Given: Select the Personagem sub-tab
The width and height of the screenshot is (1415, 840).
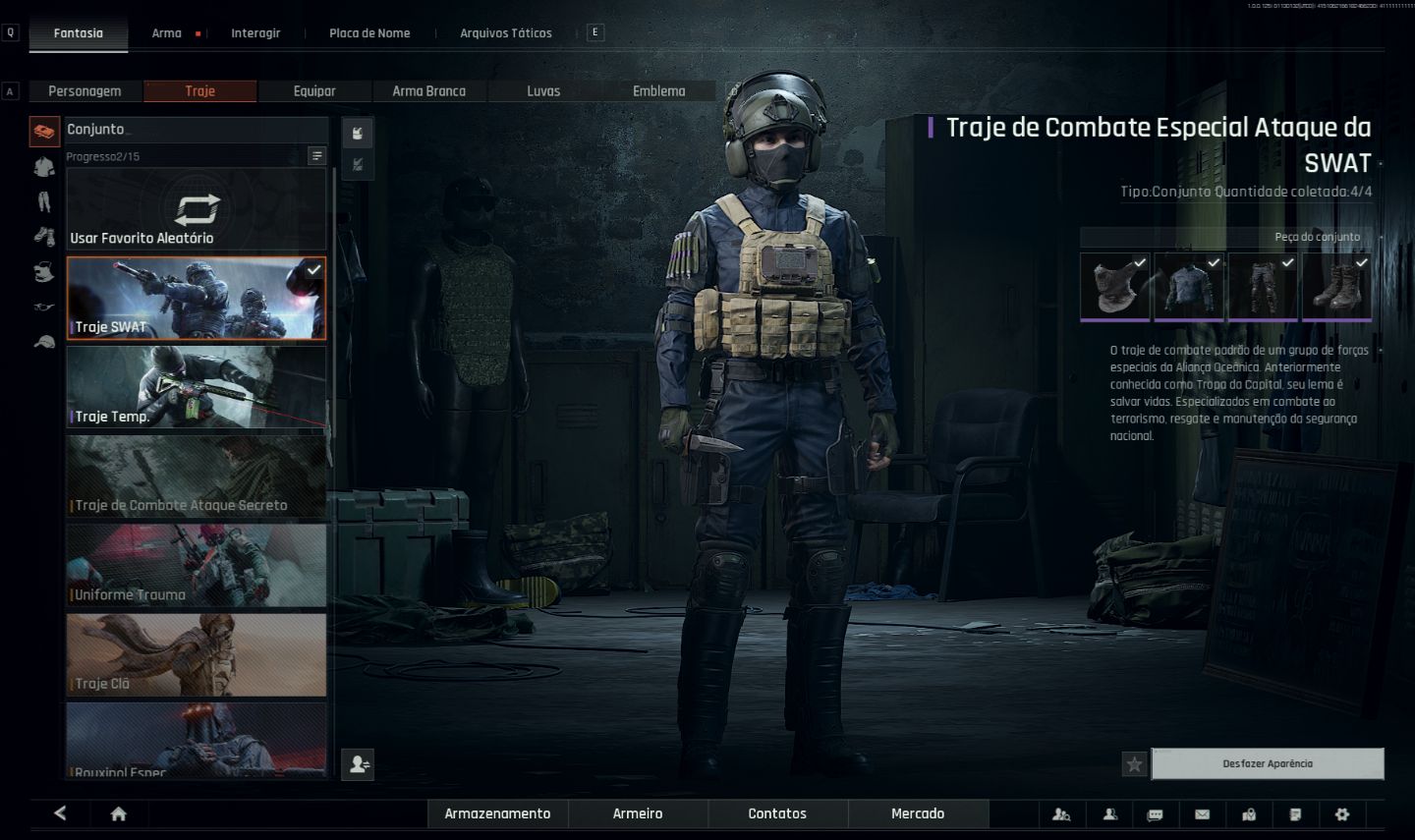Looking at the screenshot, I should pyautogui.click(x=85, y=91).
